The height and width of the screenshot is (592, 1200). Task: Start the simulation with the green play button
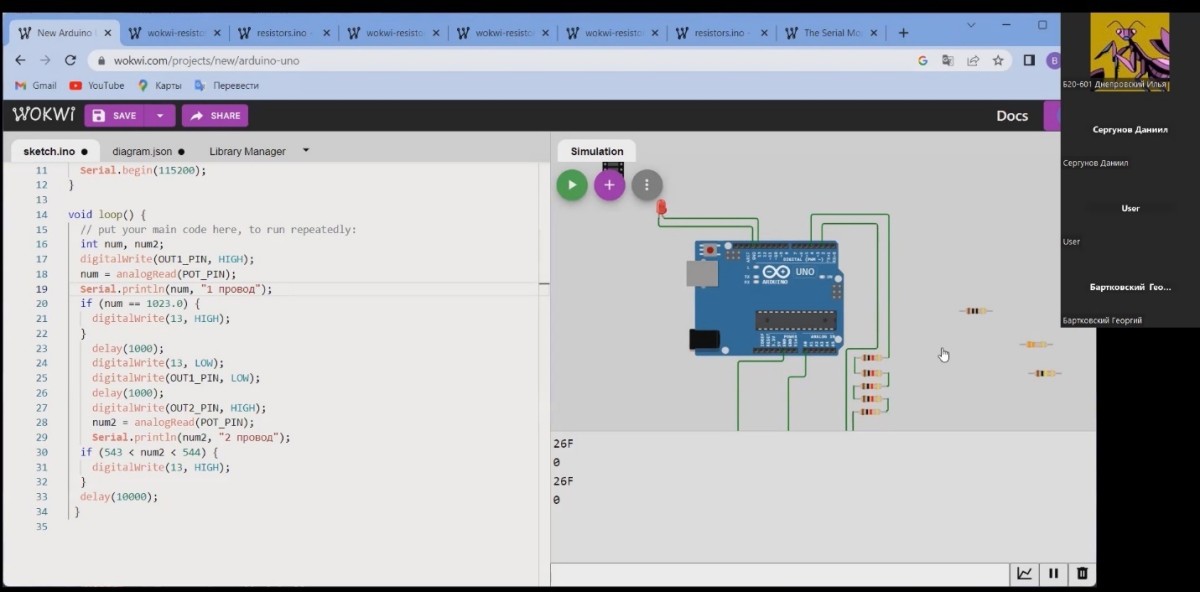point(572,185)
